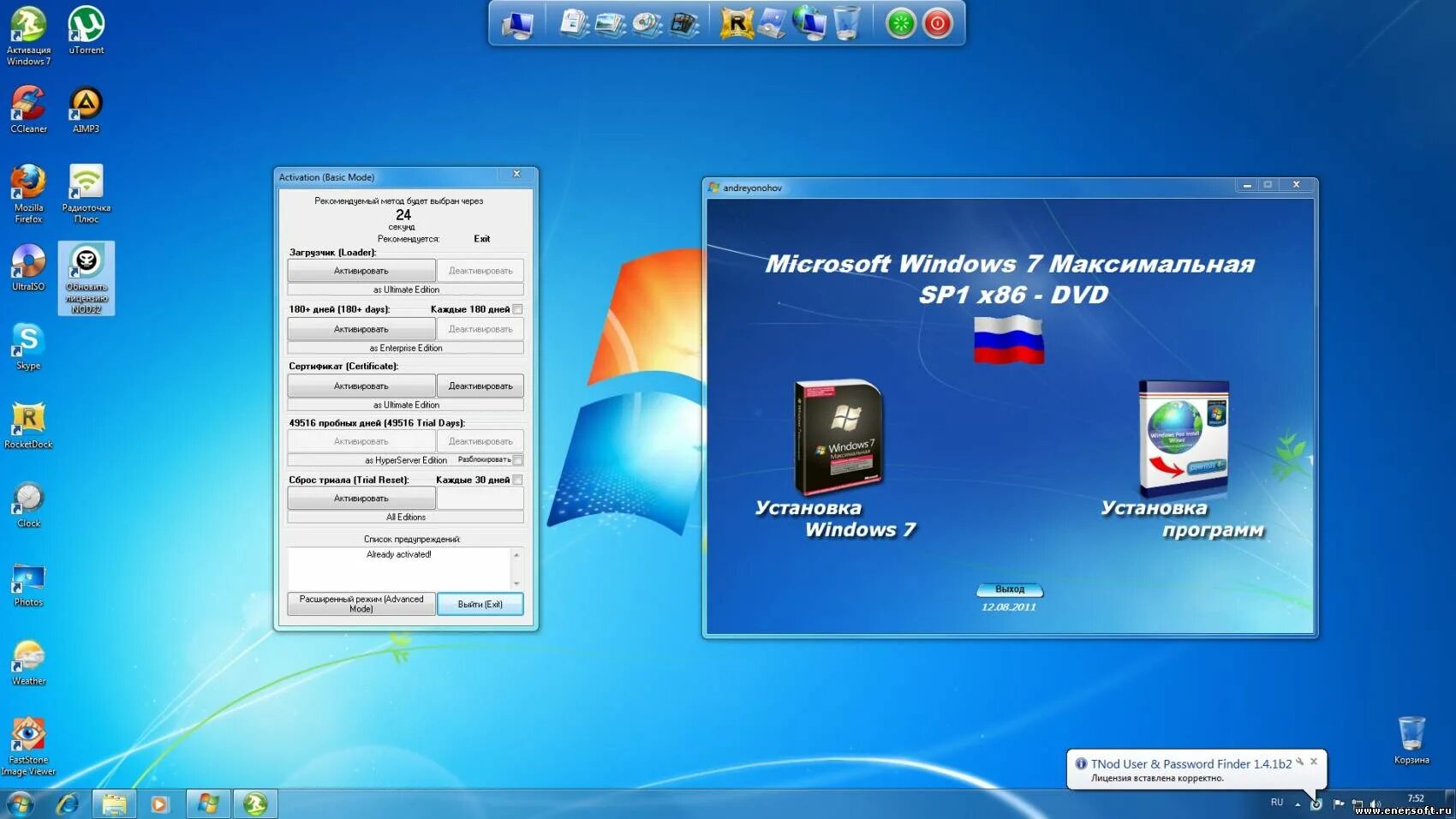Enable the Каждые 30 дней checkbox
The width and height of the screenshot is (1456, 819).
pos(517,480)
